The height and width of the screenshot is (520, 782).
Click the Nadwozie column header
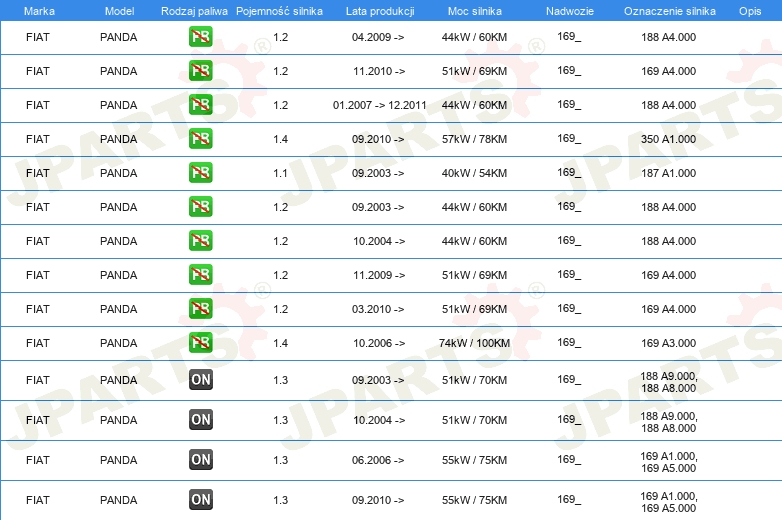(x=570, y=11)
